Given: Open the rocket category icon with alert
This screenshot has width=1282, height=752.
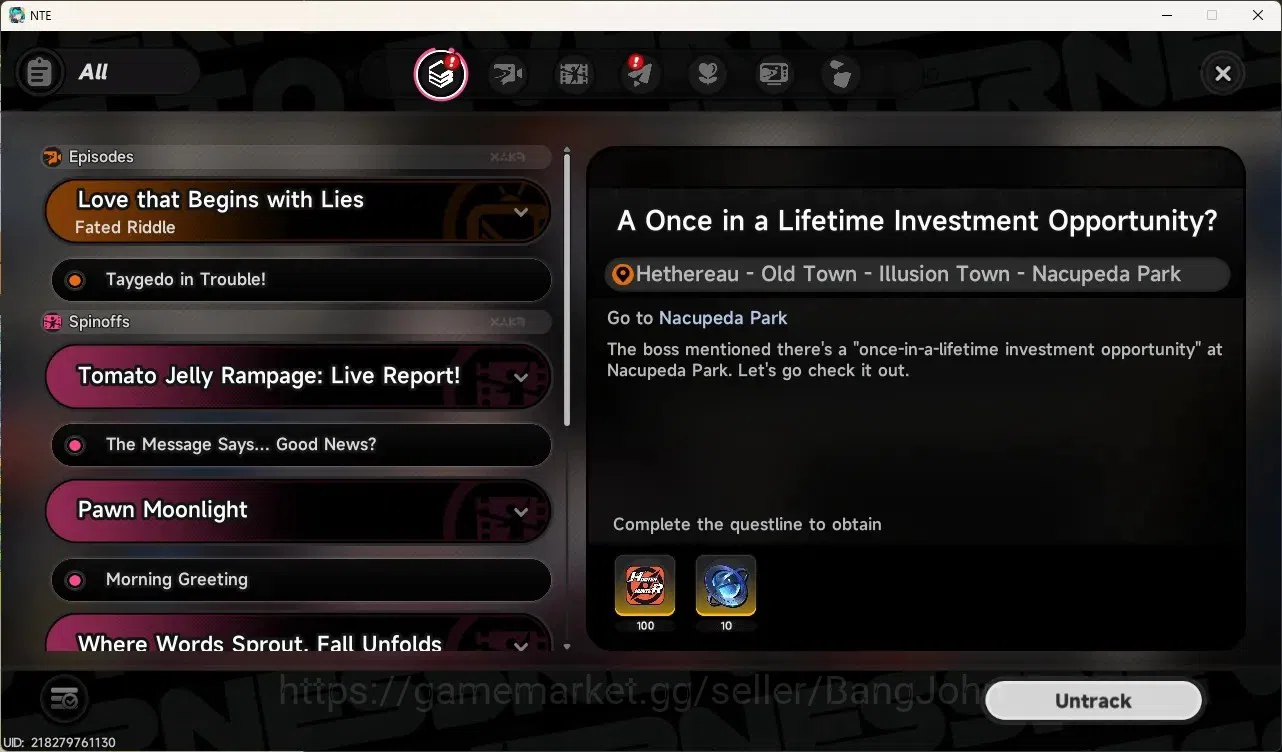Looking at the screenshot, I should [640, 74].
